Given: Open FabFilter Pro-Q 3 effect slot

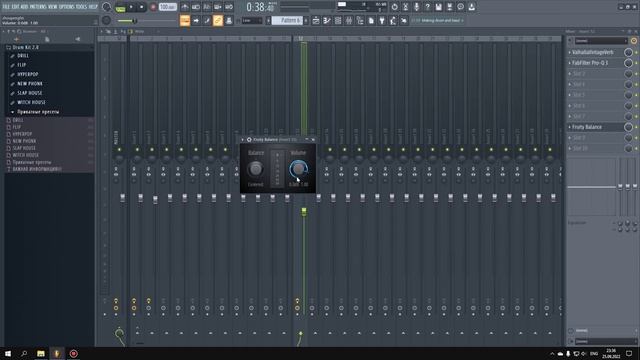Looking at the screenshot, I should point(590,63).
